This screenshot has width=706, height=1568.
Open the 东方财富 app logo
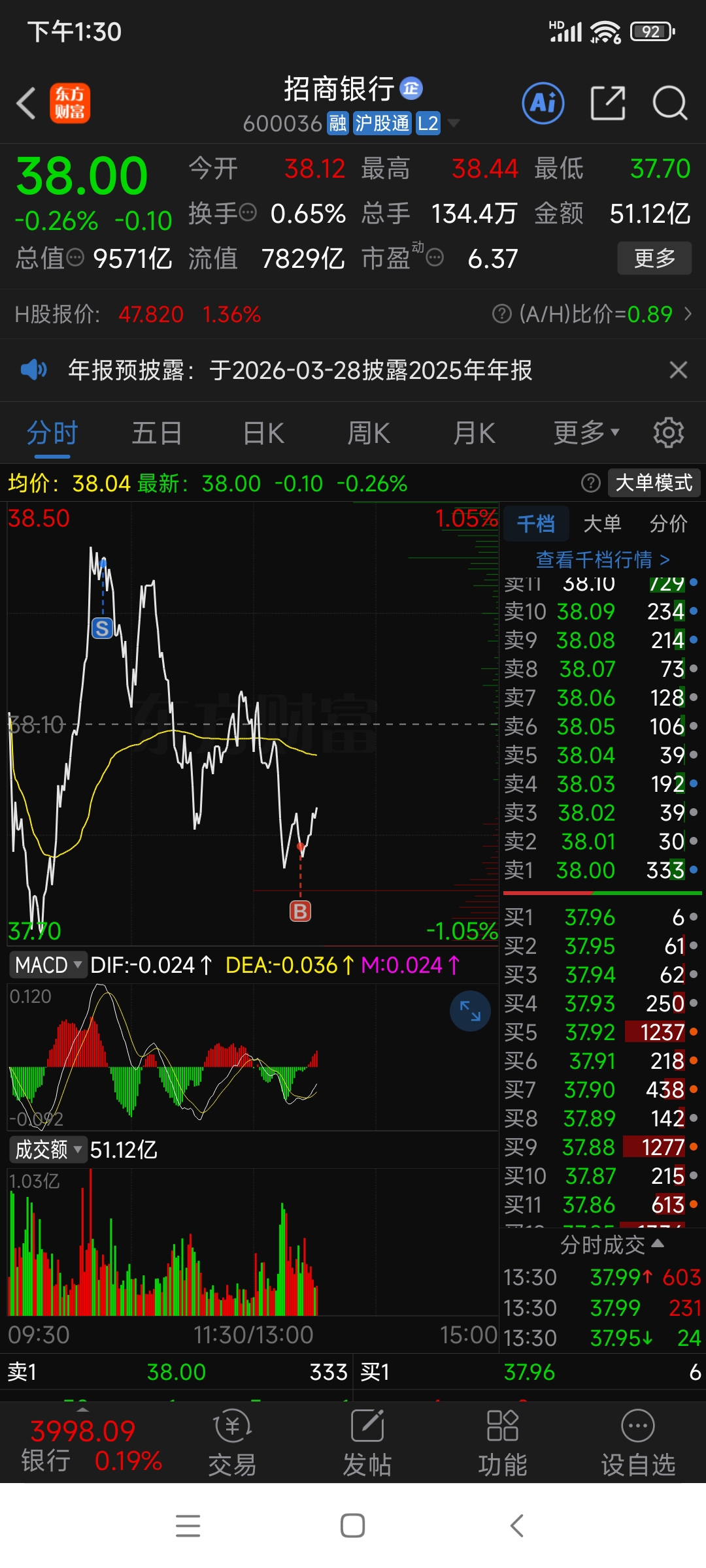70,103
